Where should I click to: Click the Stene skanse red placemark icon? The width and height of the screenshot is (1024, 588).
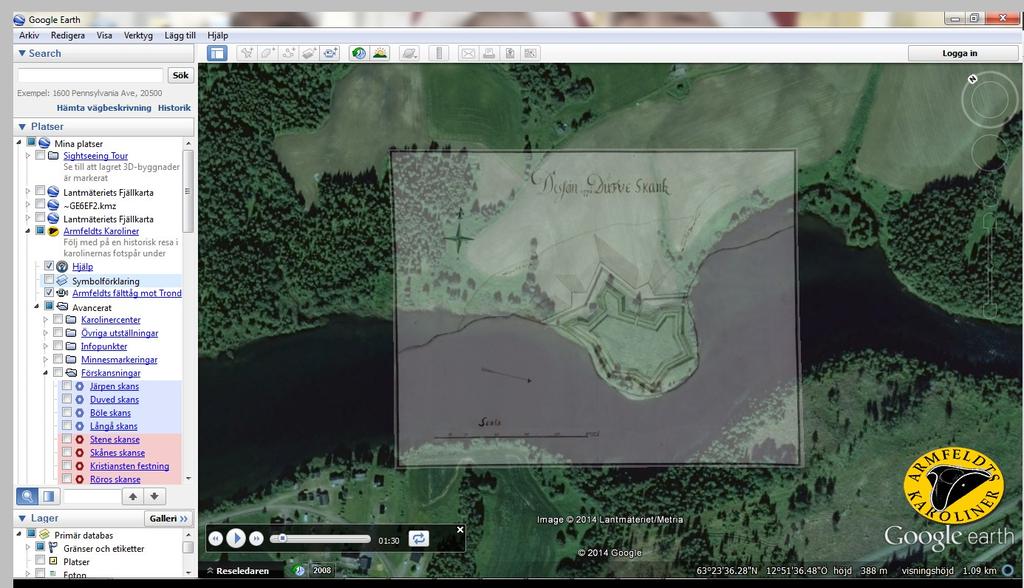tap(80, 440)
